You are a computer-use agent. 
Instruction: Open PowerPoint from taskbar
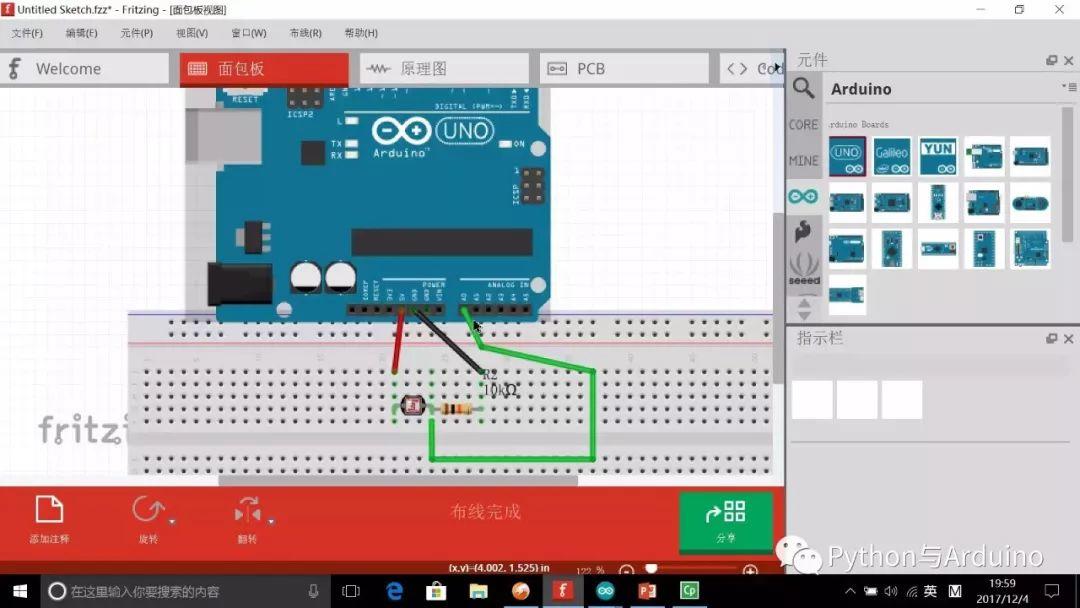pyautogui.click(x=647, y=591)
